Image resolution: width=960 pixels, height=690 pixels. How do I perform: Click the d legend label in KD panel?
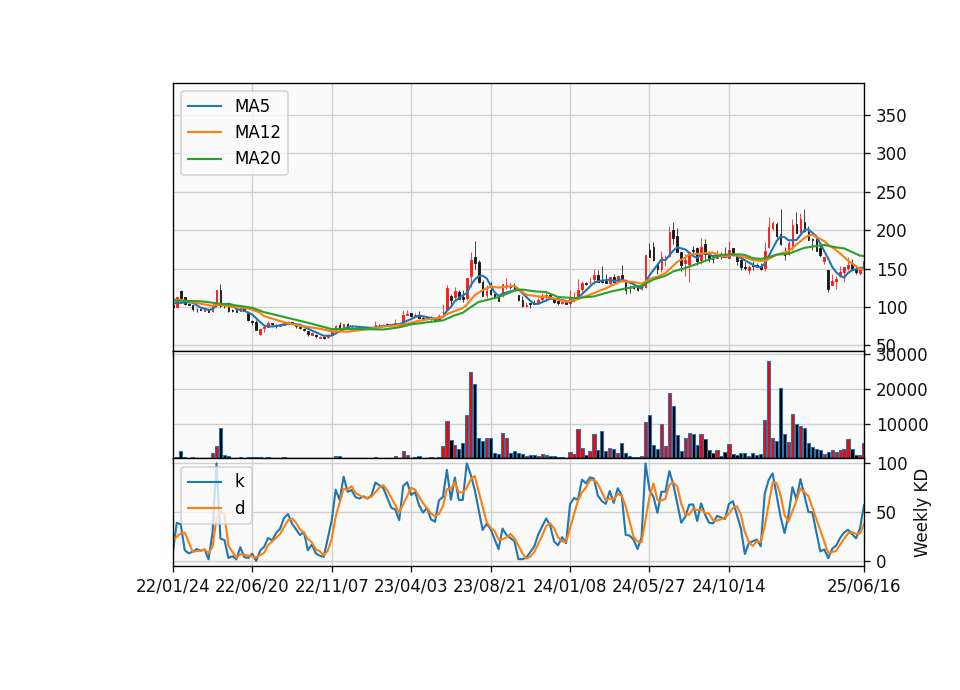pyautogui.click(x=240, y=508)
